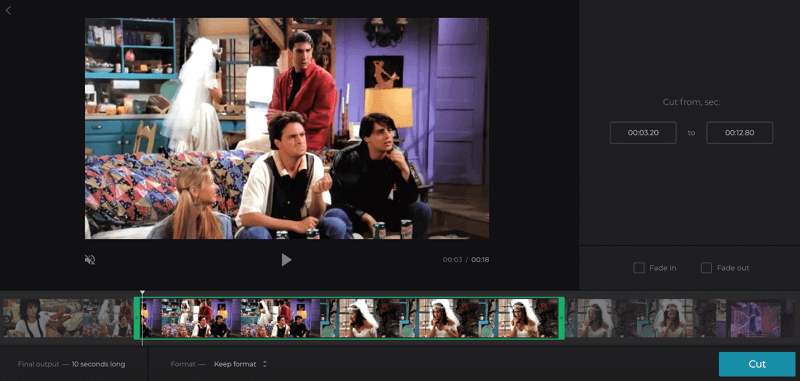Click the white playhead marker on the timeline
Image resolution: width=800 pixels, height=381 pixels.
coord(142,293)
